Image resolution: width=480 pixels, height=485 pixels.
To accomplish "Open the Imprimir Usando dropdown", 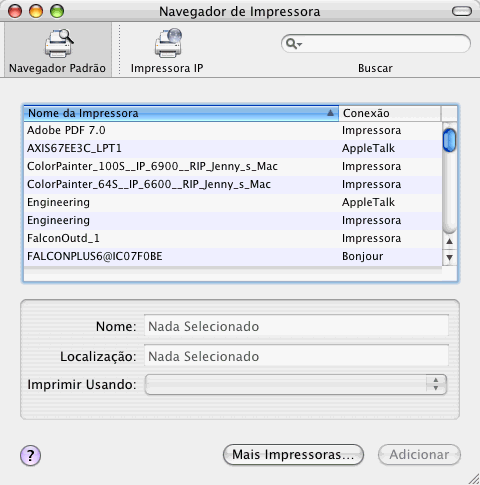I will [296, 384].
